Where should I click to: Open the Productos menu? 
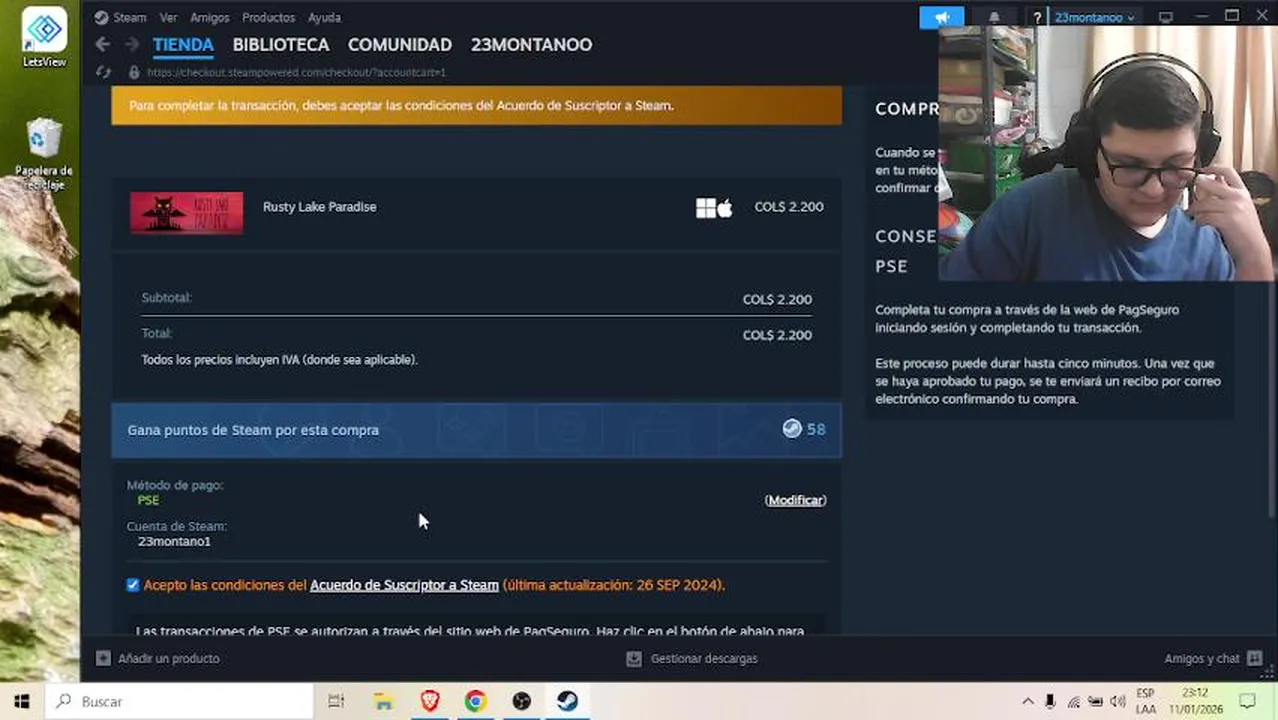pos(268,17)
